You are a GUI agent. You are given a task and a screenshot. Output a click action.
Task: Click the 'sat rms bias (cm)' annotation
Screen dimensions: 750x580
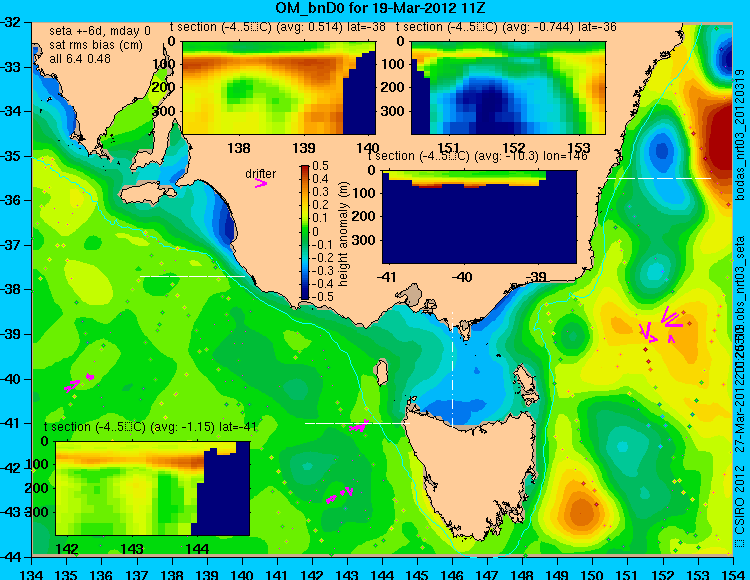click(x=96, y=45)
